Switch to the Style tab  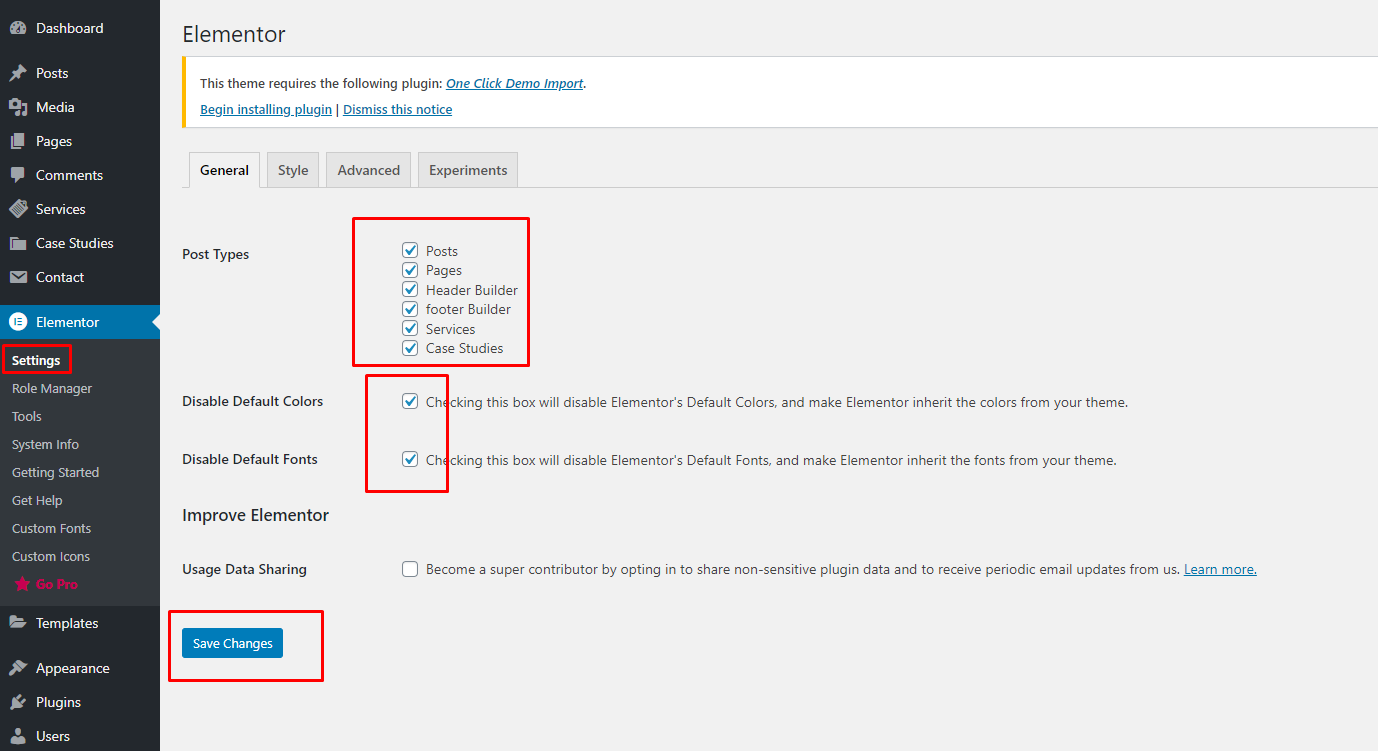[x=293, y=170]
